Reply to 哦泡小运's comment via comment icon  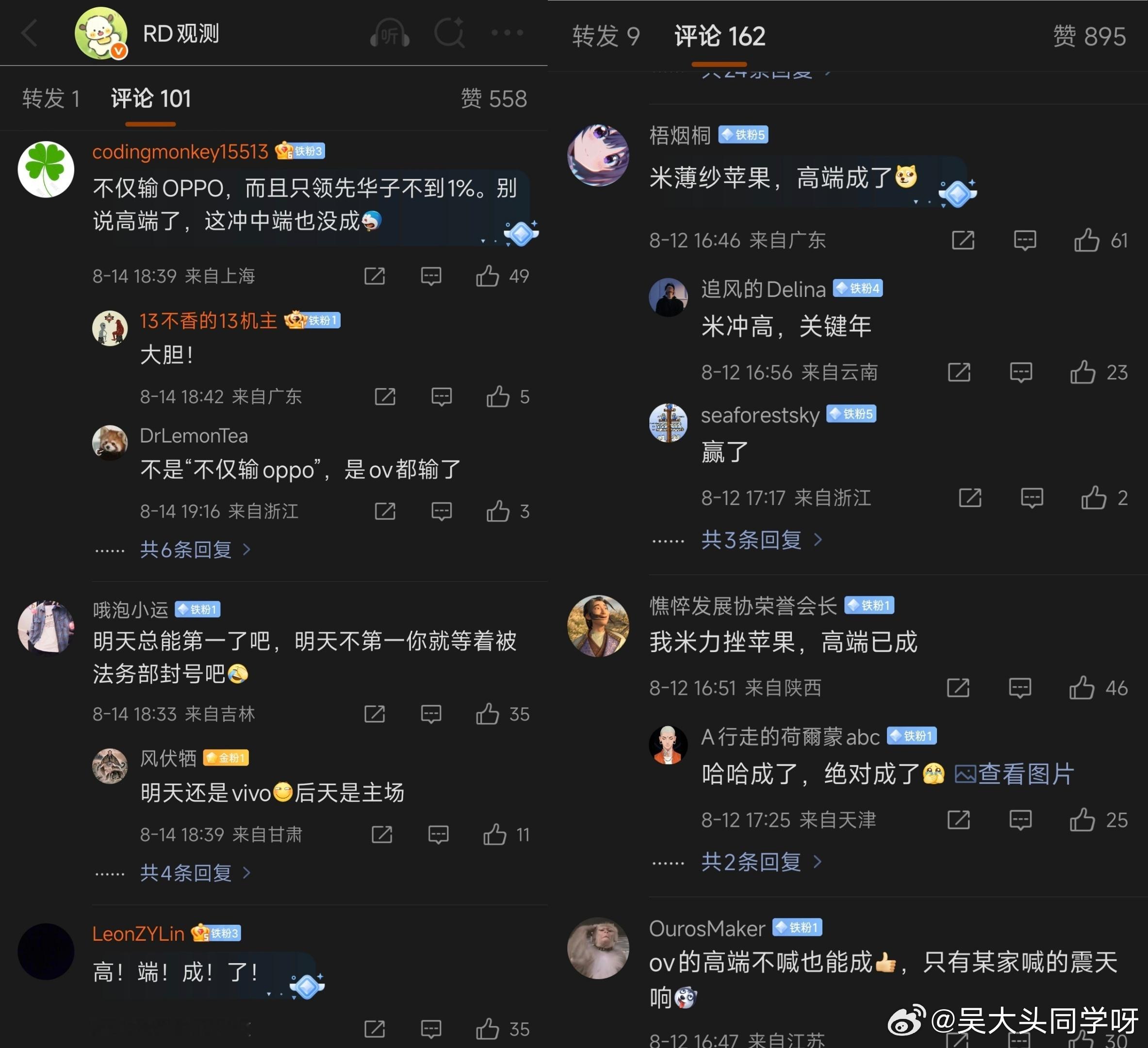[x=431, y=714]
